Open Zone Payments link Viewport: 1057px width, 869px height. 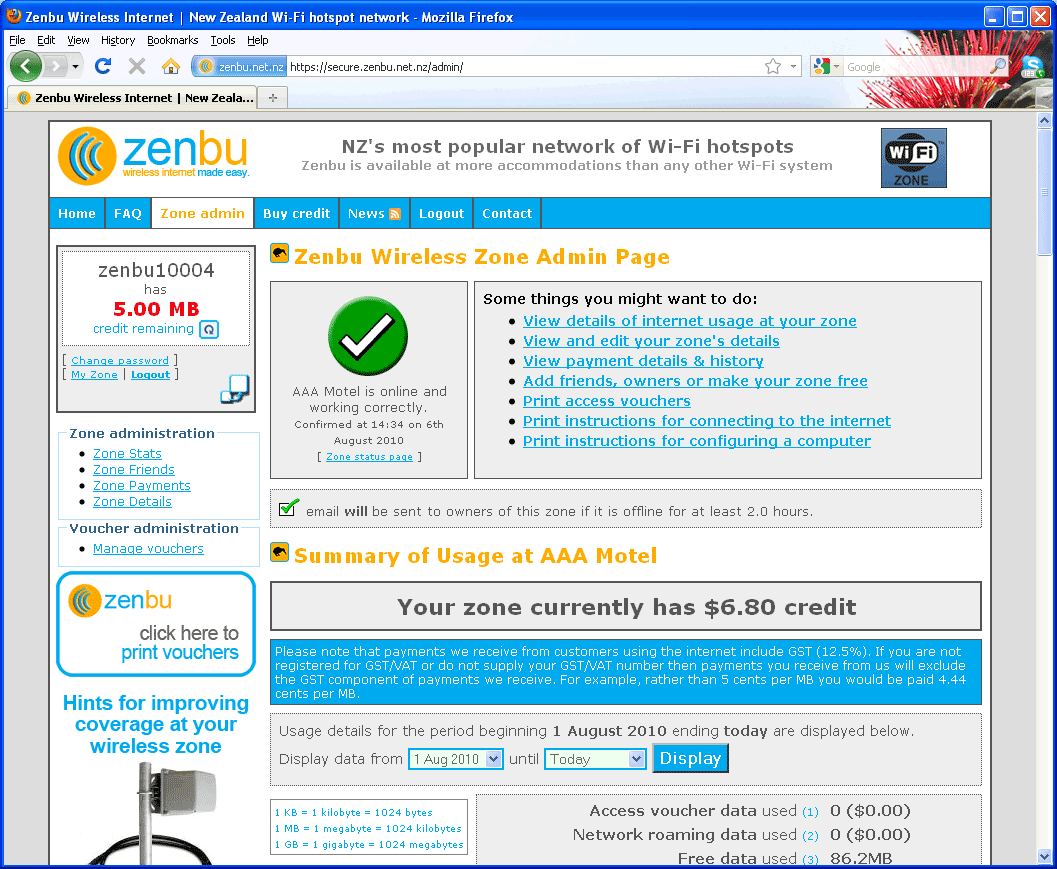tap(142, 486)
